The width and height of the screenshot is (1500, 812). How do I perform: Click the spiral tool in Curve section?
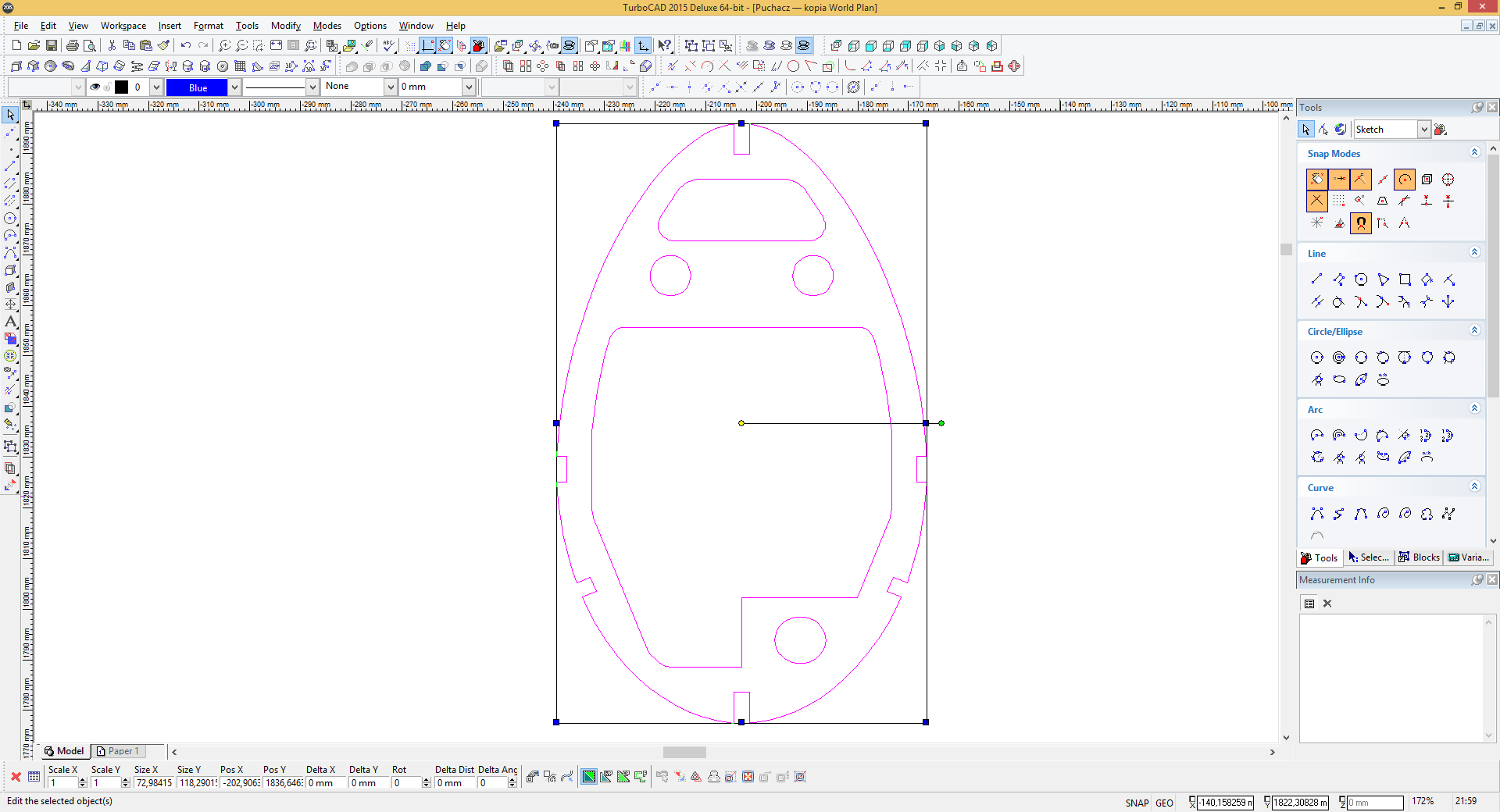coord(1383,514)
